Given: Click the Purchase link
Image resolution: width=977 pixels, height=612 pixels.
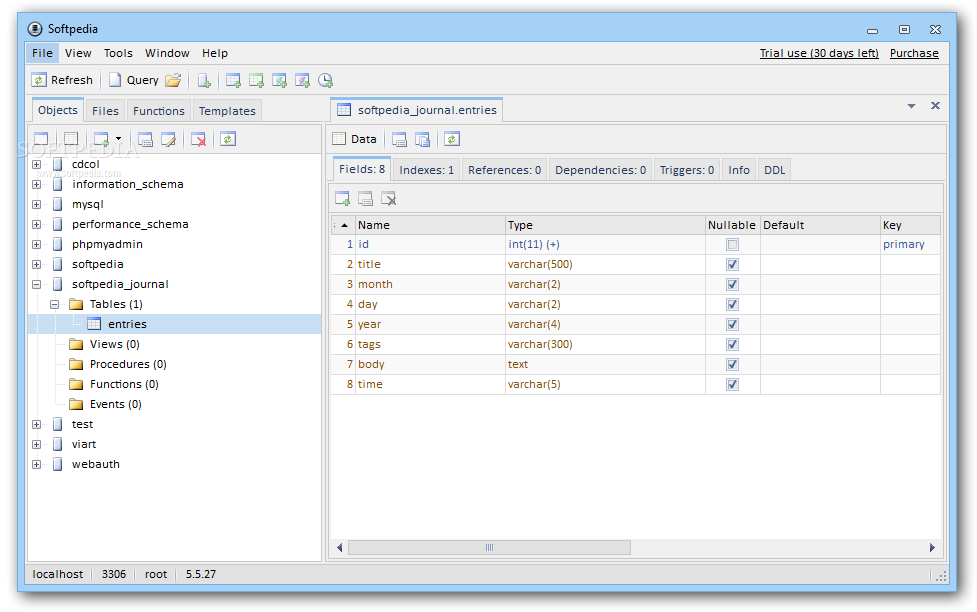Looking at the screenshot, I should point(914,53).
